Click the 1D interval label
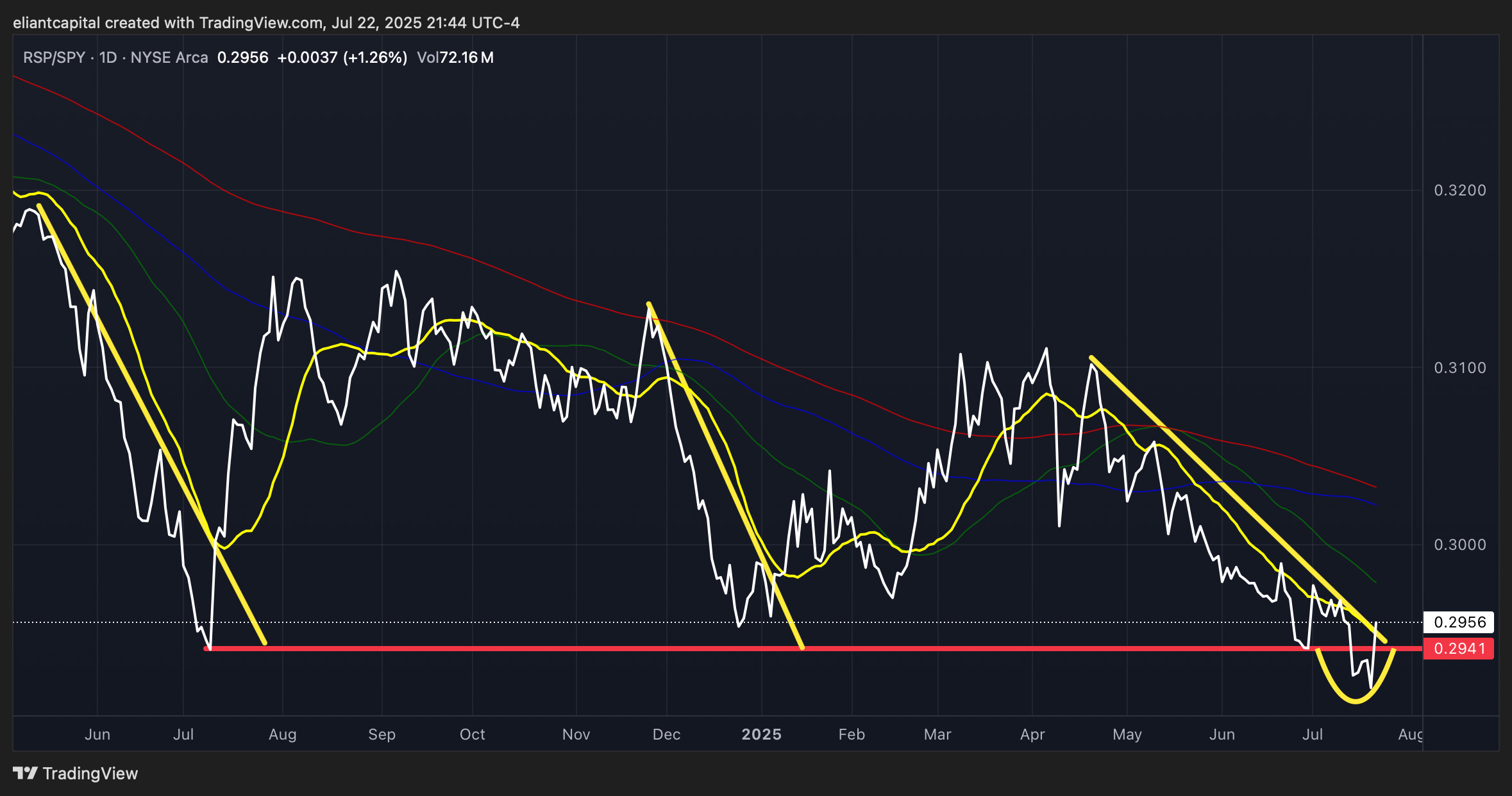 tap(108, 58)
